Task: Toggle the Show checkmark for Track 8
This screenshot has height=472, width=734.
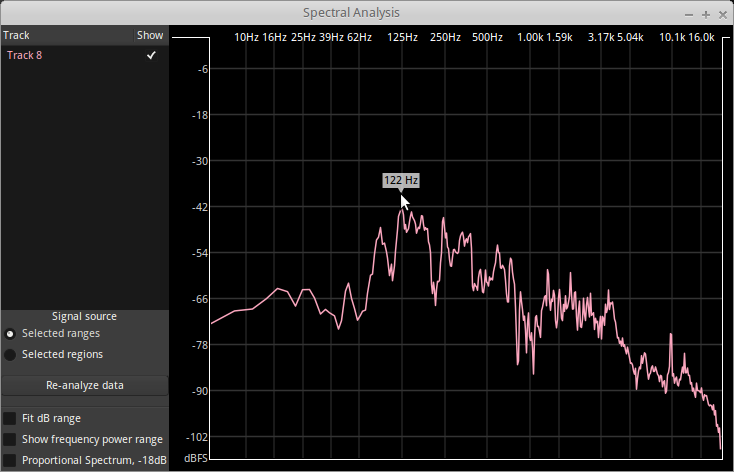Action: (151, 55)
